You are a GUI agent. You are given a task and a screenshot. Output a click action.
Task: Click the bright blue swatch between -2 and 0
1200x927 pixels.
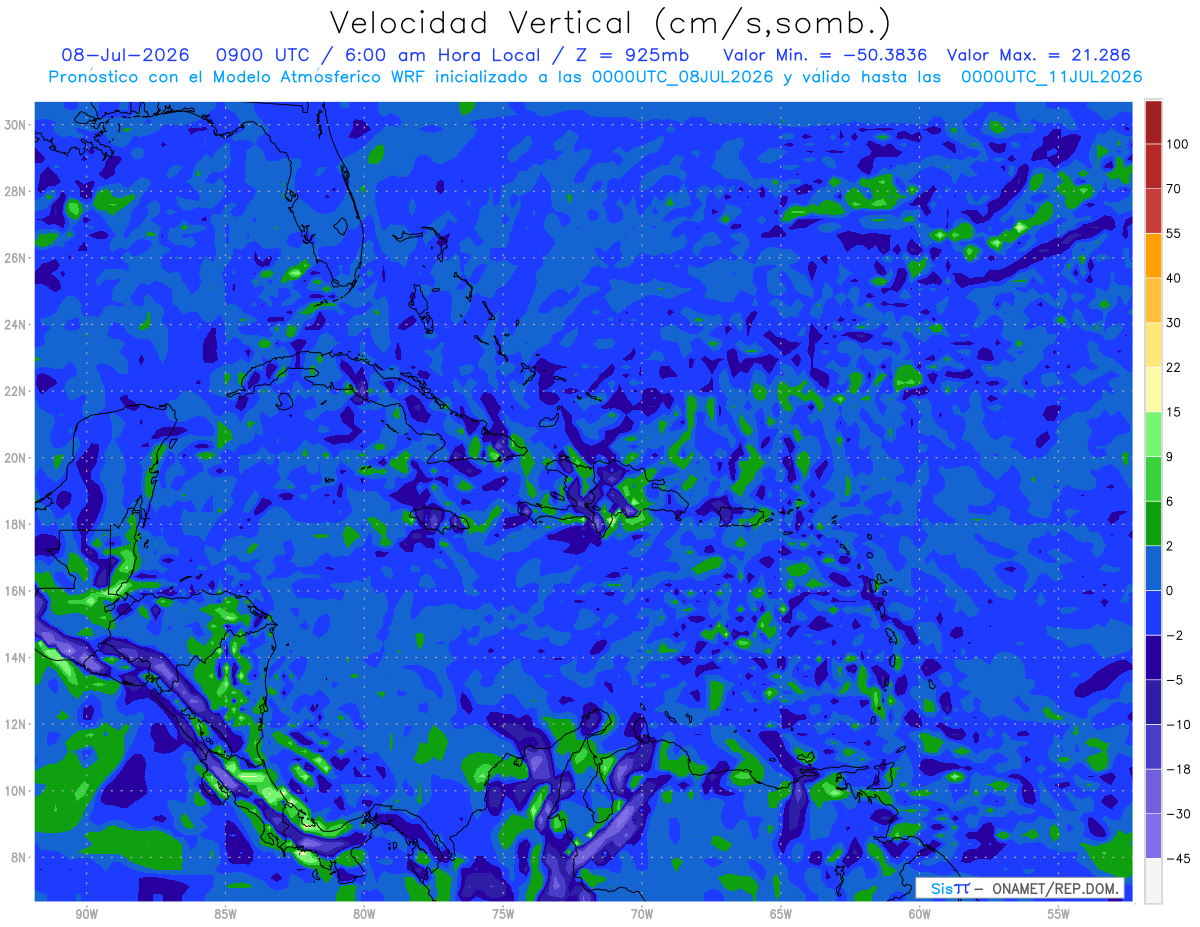pos(1153,612)
